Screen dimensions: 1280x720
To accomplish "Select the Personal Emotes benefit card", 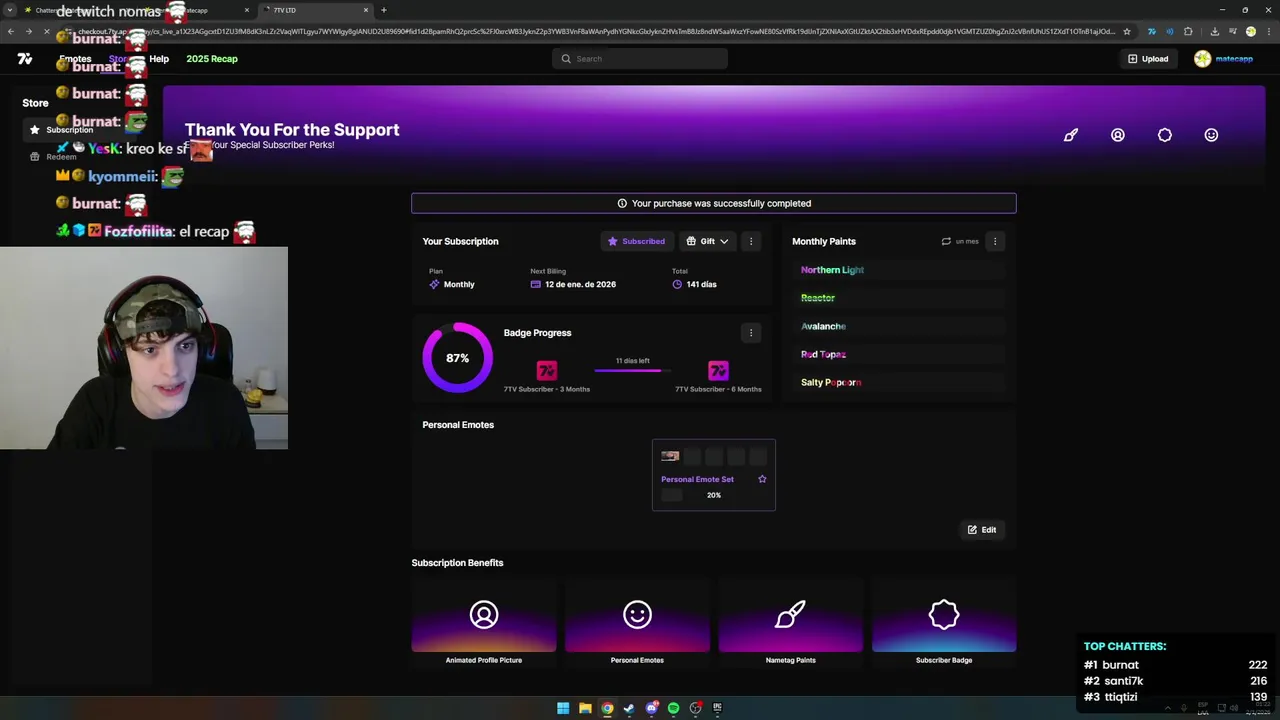I will pos(637,622).
